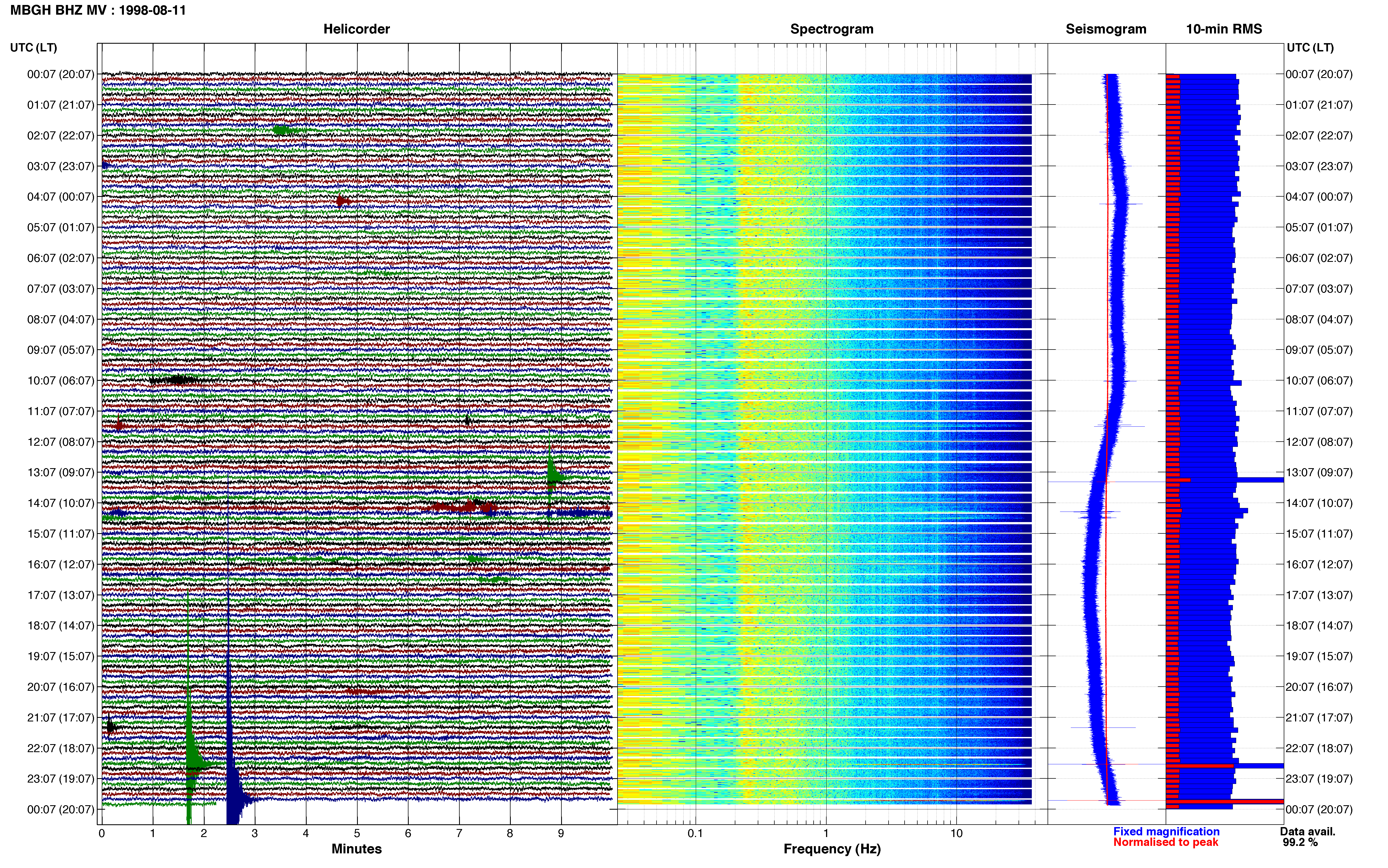Click the UTC (LT) label beside the Helicorder
The width and height of the screenshot is (1388, 868).
(x=34, y=48)
